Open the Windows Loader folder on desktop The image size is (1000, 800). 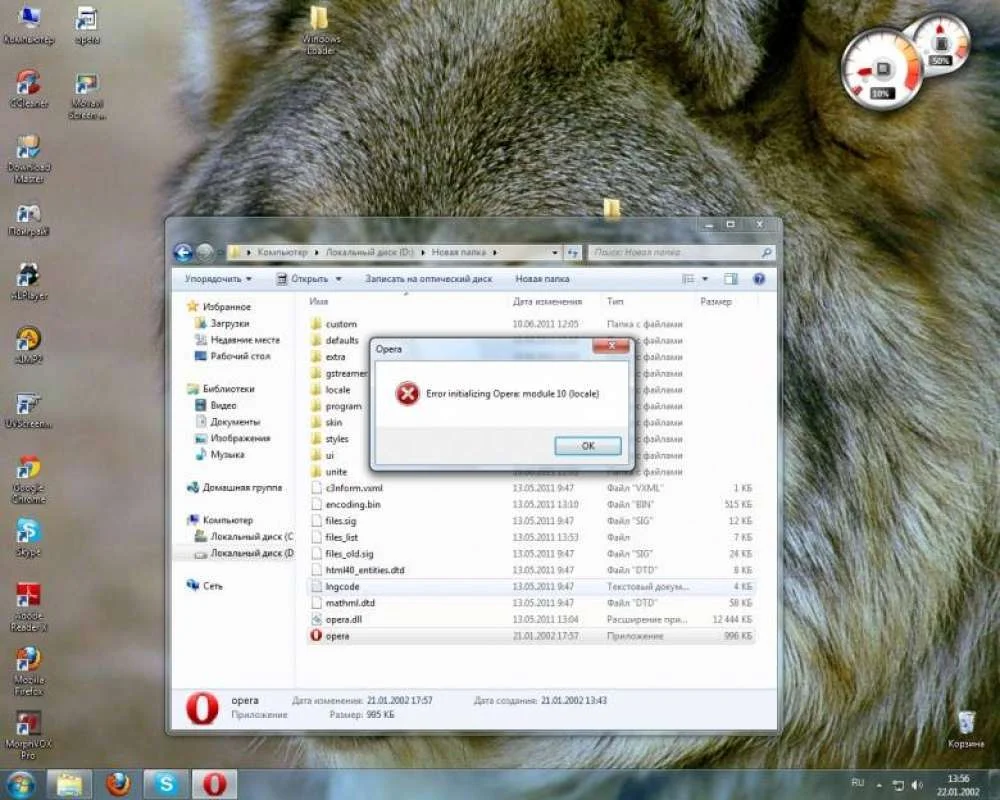[x=320, y=31]
